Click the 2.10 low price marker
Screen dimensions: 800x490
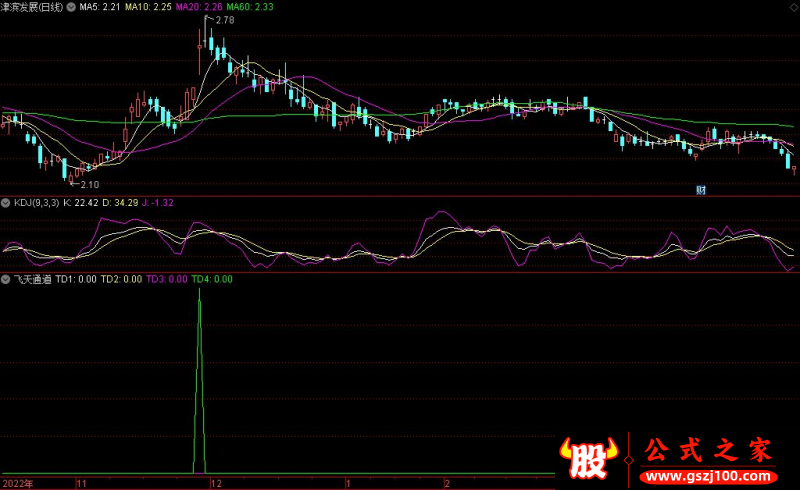[88, 184]
